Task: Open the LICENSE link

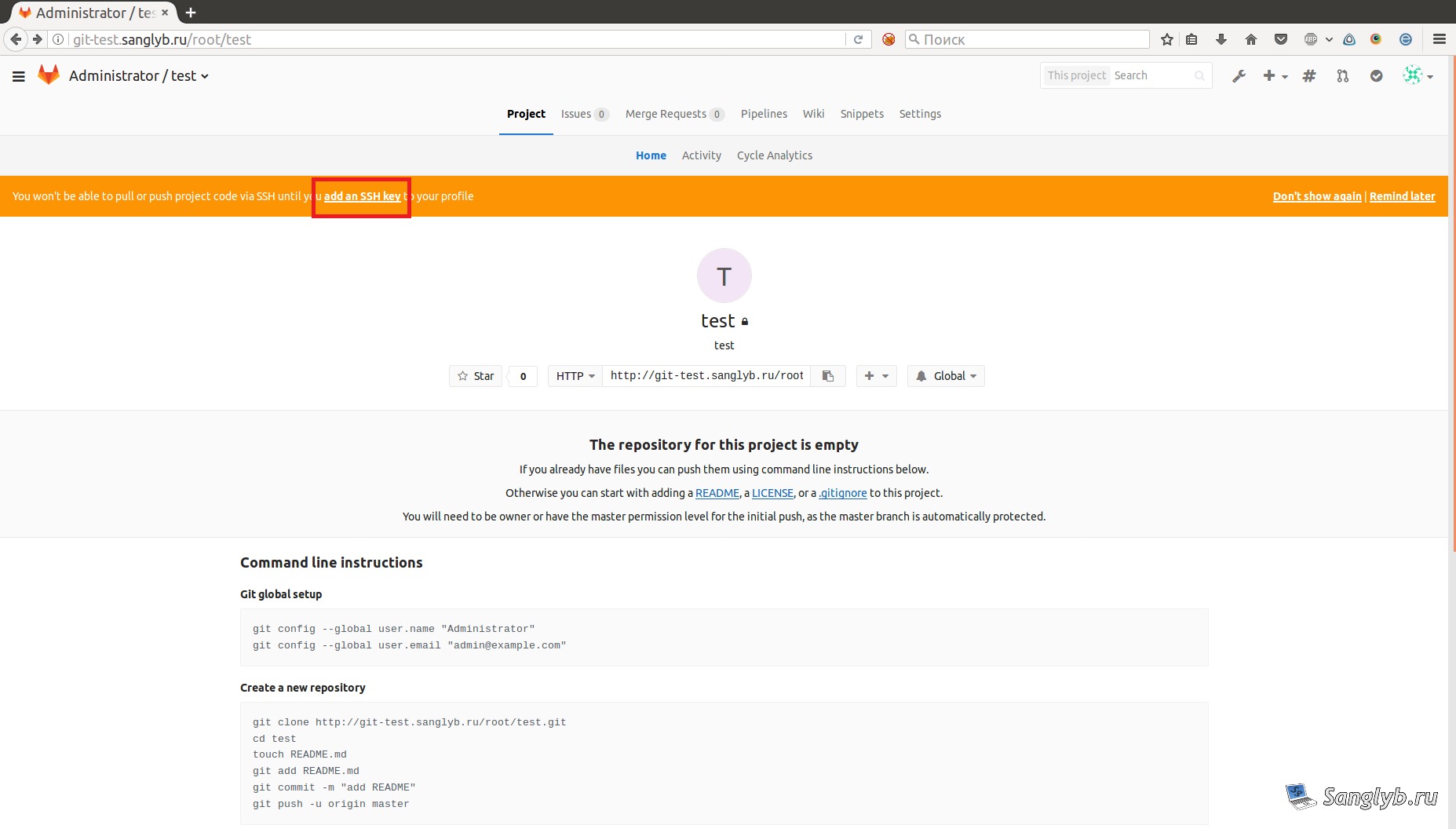Action: tap(772, 493)
